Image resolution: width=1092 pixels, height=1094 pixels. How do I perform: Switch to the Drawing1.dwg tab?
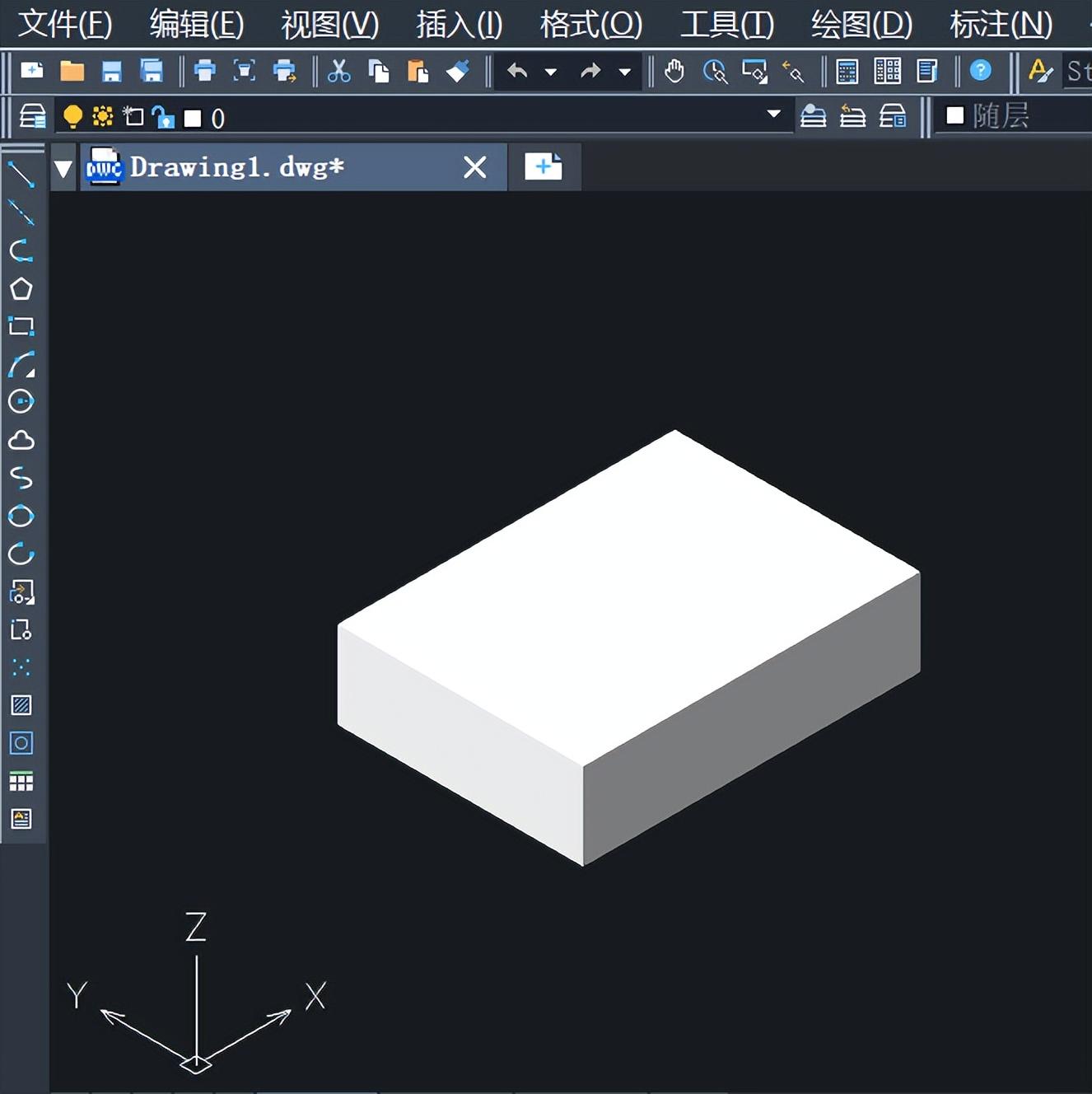pyautogui.click(x=237, y=167)
